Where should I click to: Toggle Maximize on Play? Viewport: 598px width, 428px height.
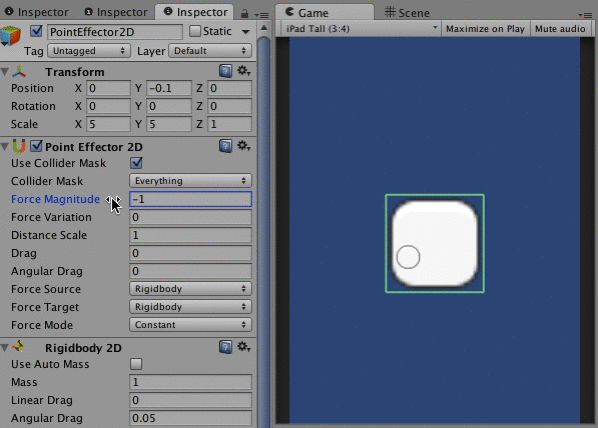click(x=485, y=29)
